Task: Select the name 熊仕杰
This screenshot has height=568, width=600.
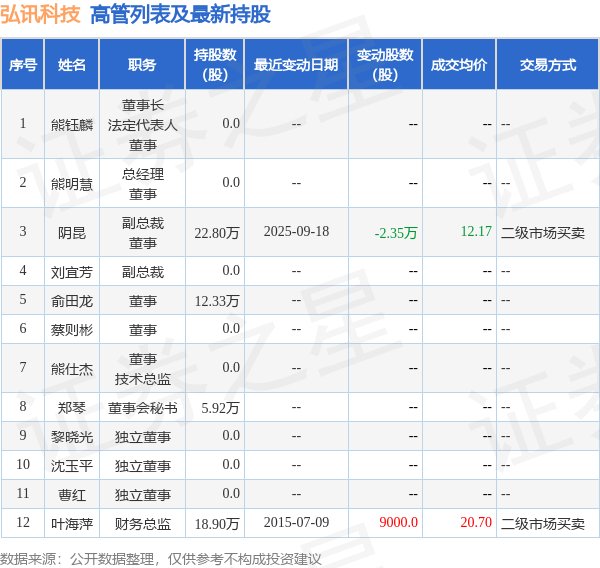Action: (x=72, y=369)
